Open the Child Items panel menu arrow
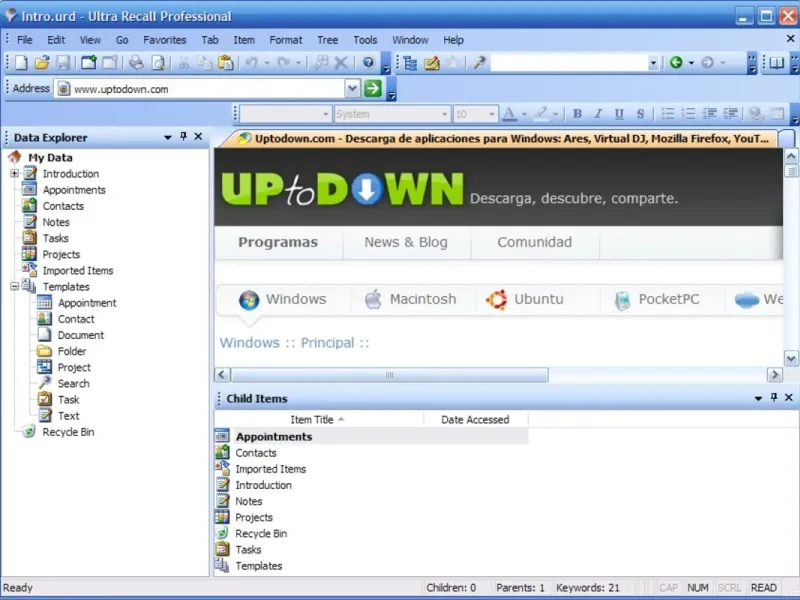 pyautogui.click(x=758, y=398)
